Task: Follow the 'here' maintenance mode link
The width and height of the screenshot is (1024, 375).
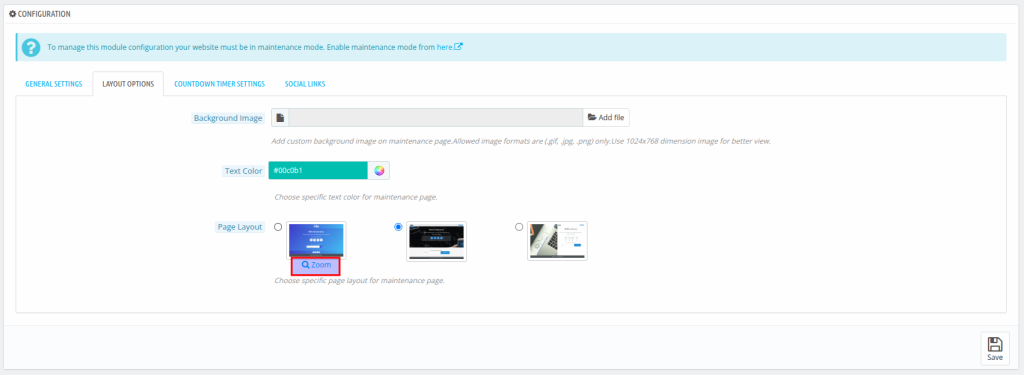Action: pyautogui.click(x=449, y=47)
